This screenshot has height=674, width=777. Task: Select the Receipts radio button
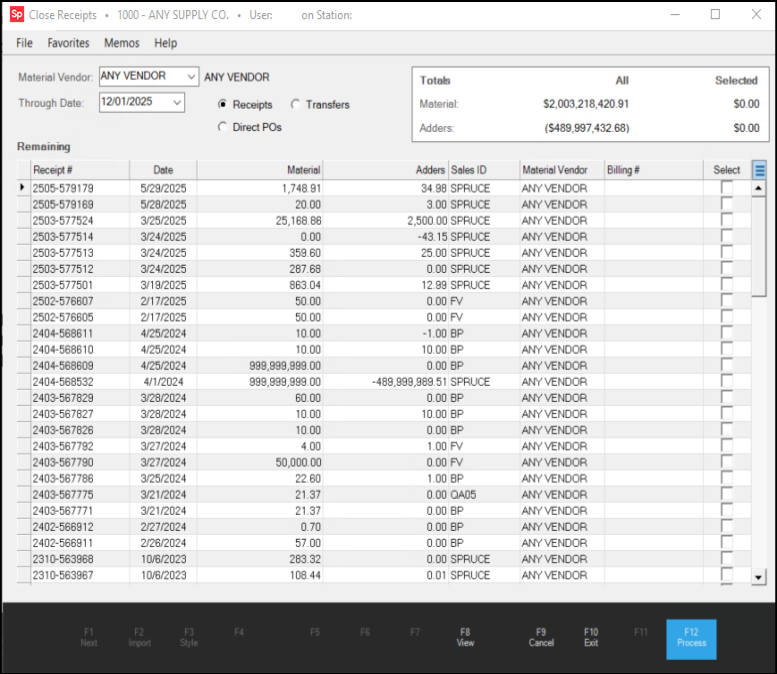tap(222, 104)
